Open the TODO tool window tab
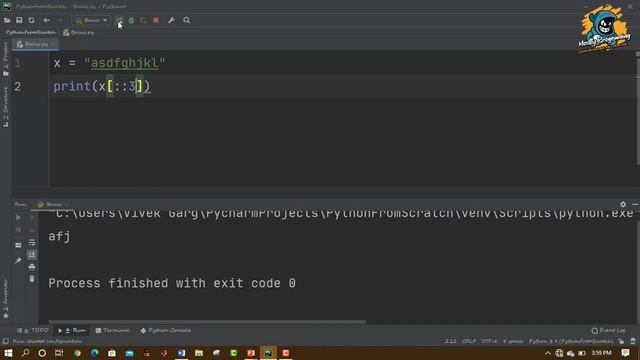 tap(33, 330)
